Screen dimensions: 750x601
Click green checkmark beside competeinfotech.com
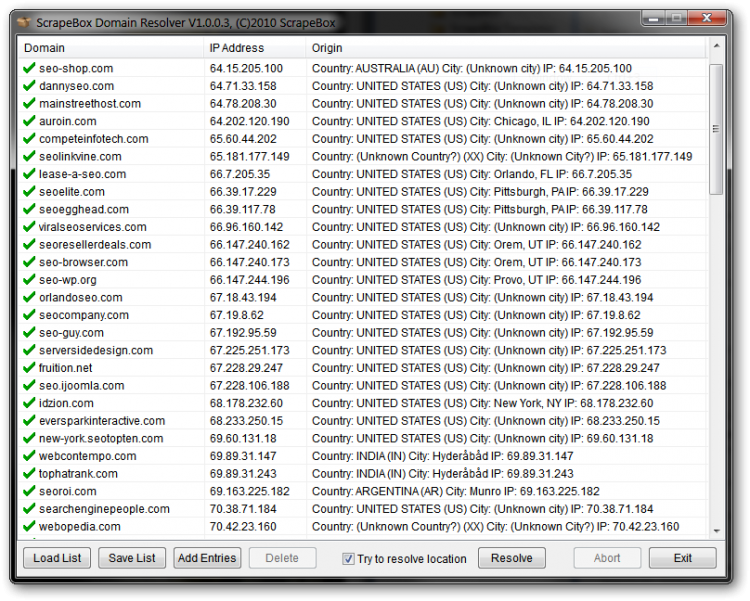click(29, 139)
